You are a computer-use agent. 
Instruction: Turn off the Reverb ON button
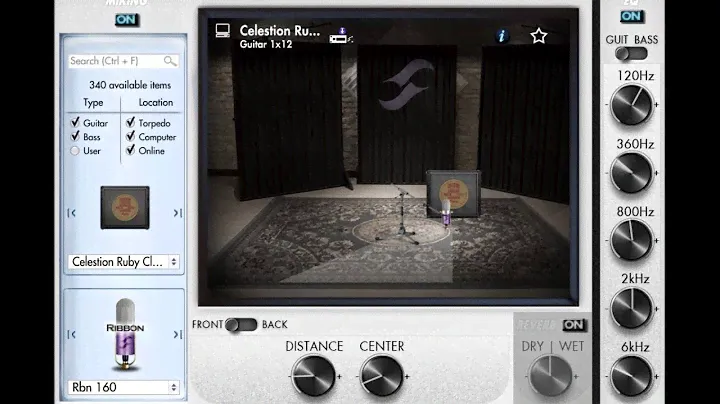pyautogui.click(x=573, y=325)
